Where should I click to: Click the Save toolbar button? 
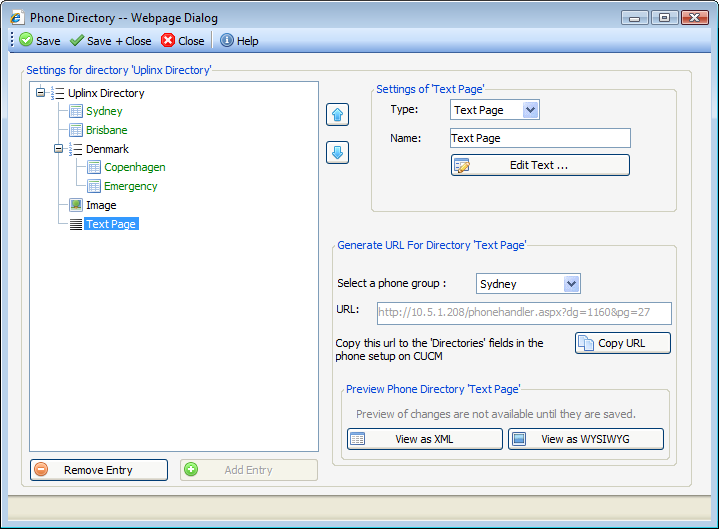pos(39,41)
